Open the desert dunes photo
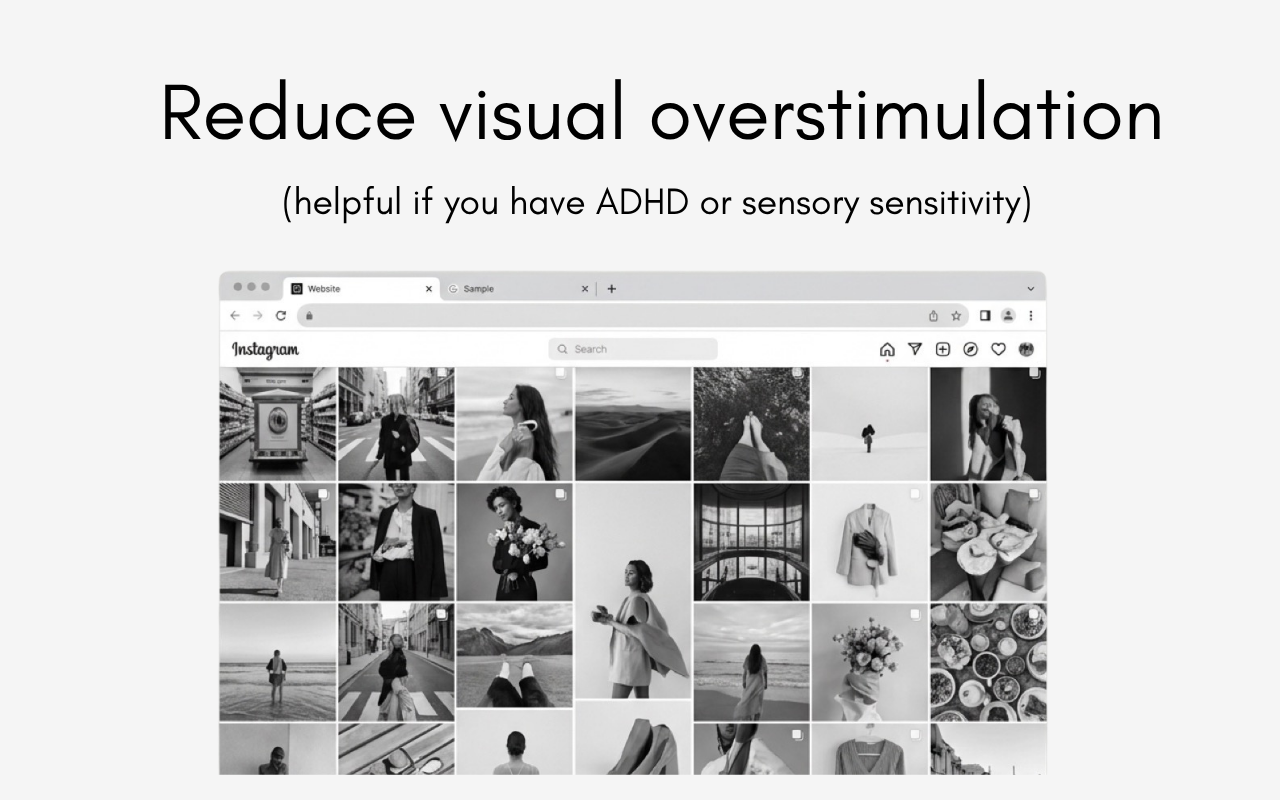The height and width of the screenshot is (800, 1280). (633, 424)
